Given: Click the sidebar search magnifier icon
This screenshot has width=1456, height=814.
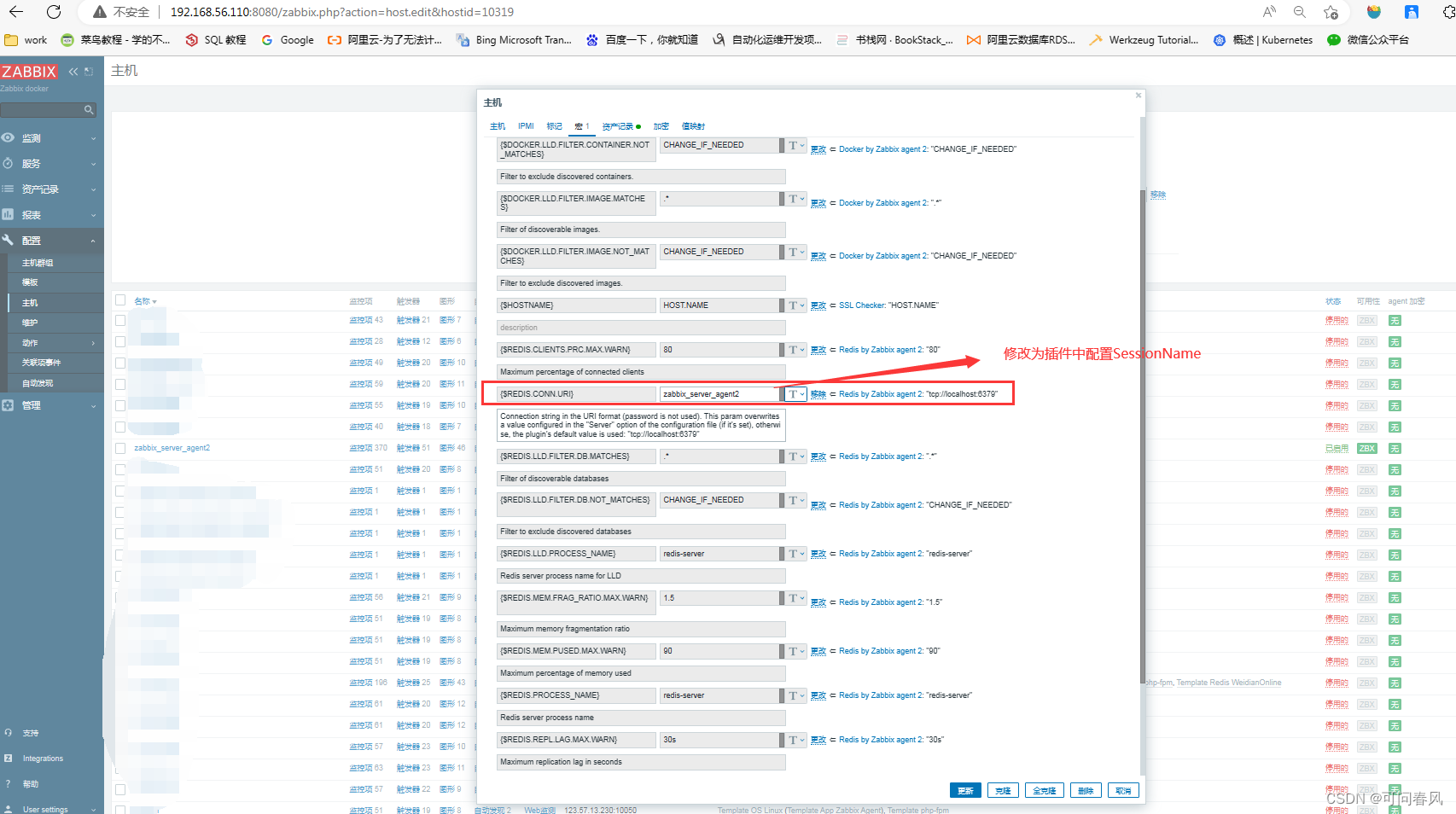Looking at the screenshot, I should (89, 110).
